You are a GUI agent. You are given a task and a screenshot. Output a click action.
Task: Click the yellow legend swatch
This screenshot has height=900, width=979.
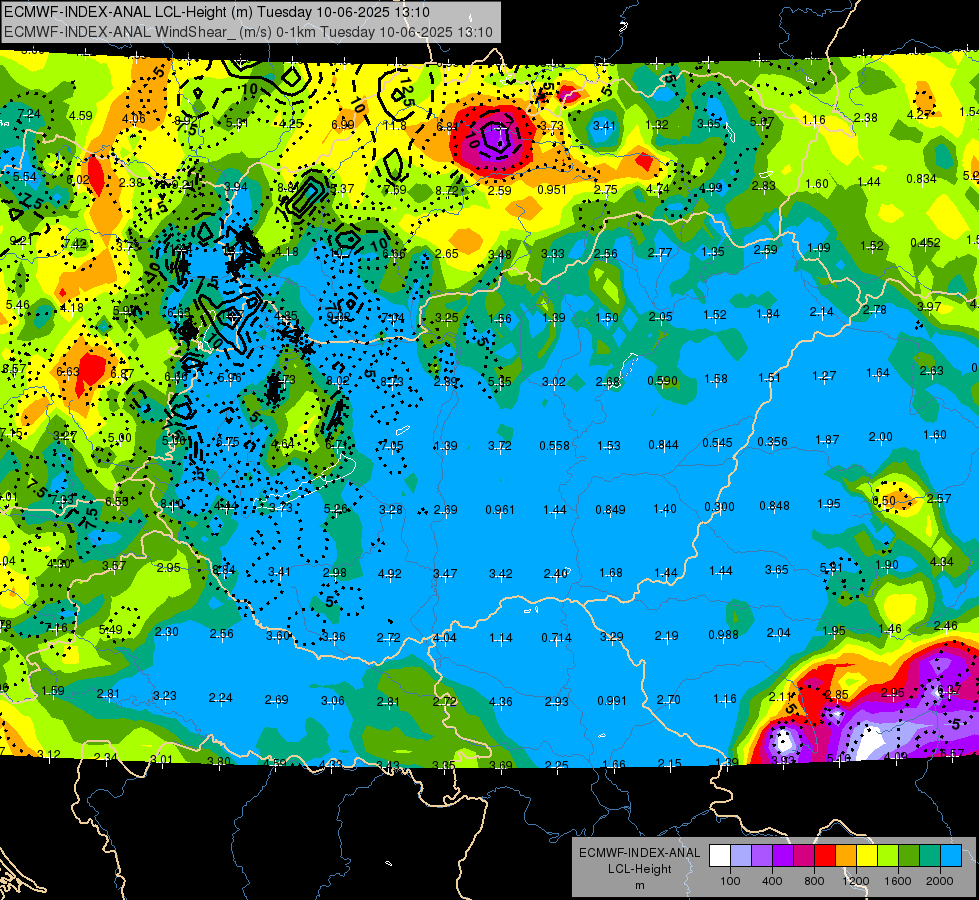867,855
